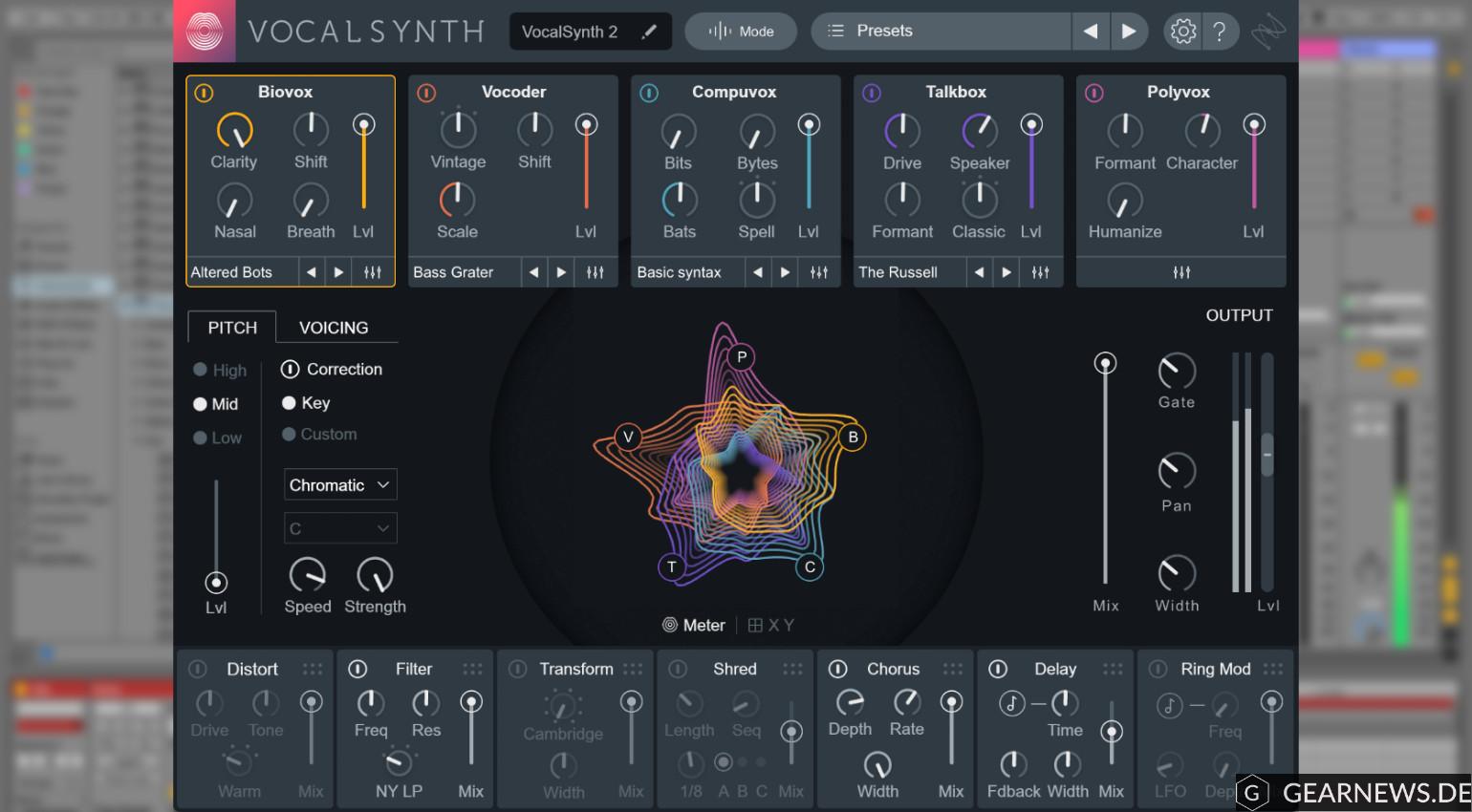Click the Bass Grater preset name
Screen dimensions: 1472x812
coord(453,272)
